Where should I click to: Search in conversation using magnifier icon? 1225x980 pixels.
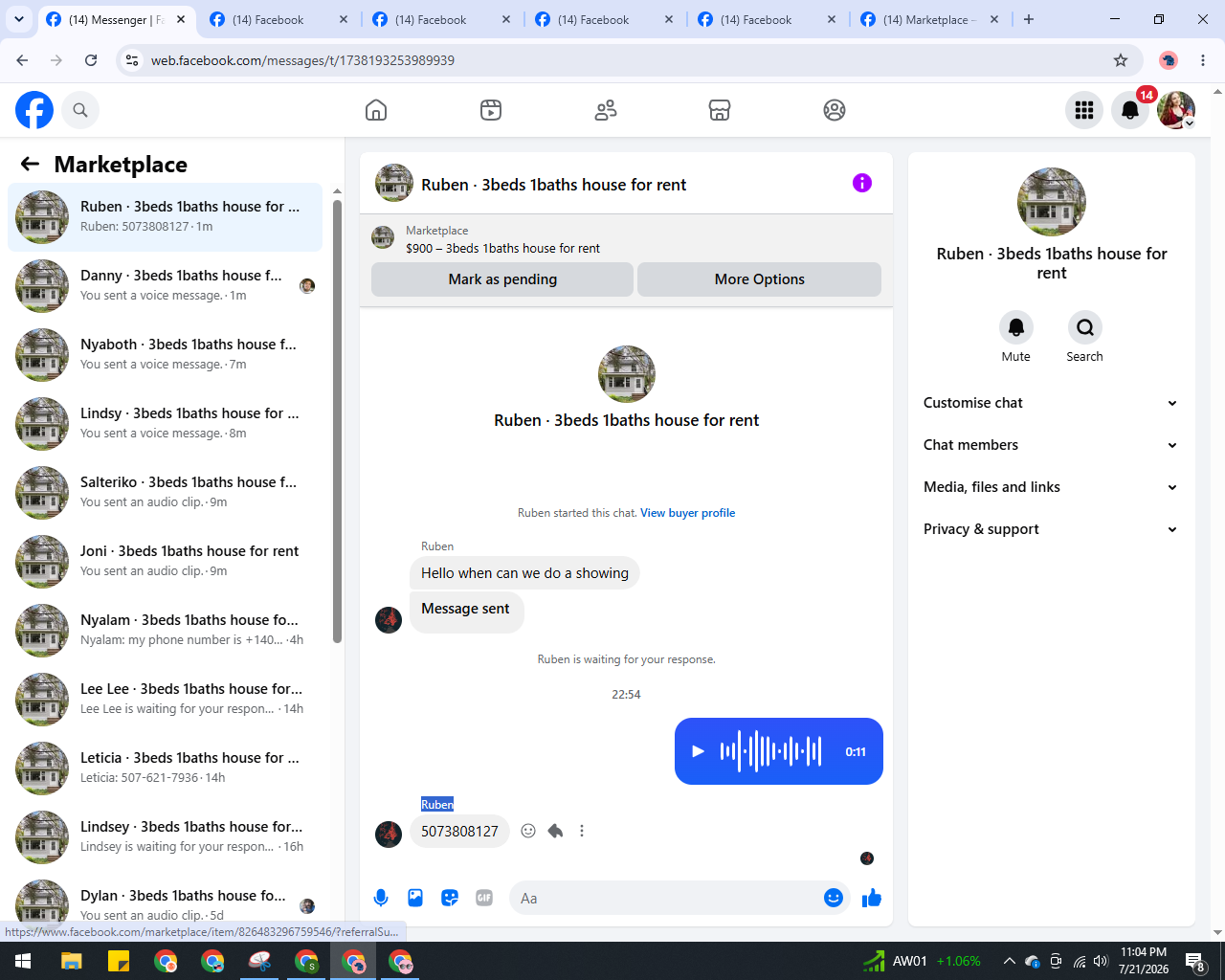[x=1085, y=327]
